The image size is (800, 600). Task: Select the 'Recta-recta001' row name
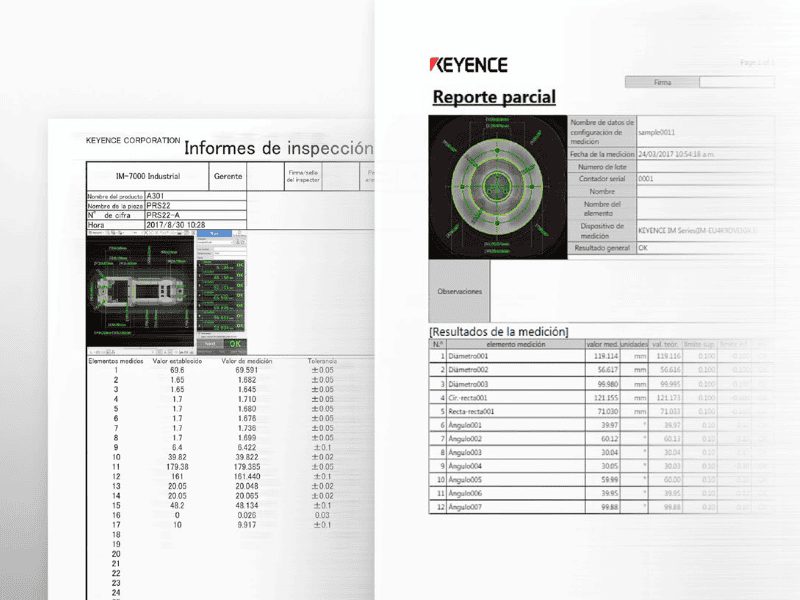471,411
